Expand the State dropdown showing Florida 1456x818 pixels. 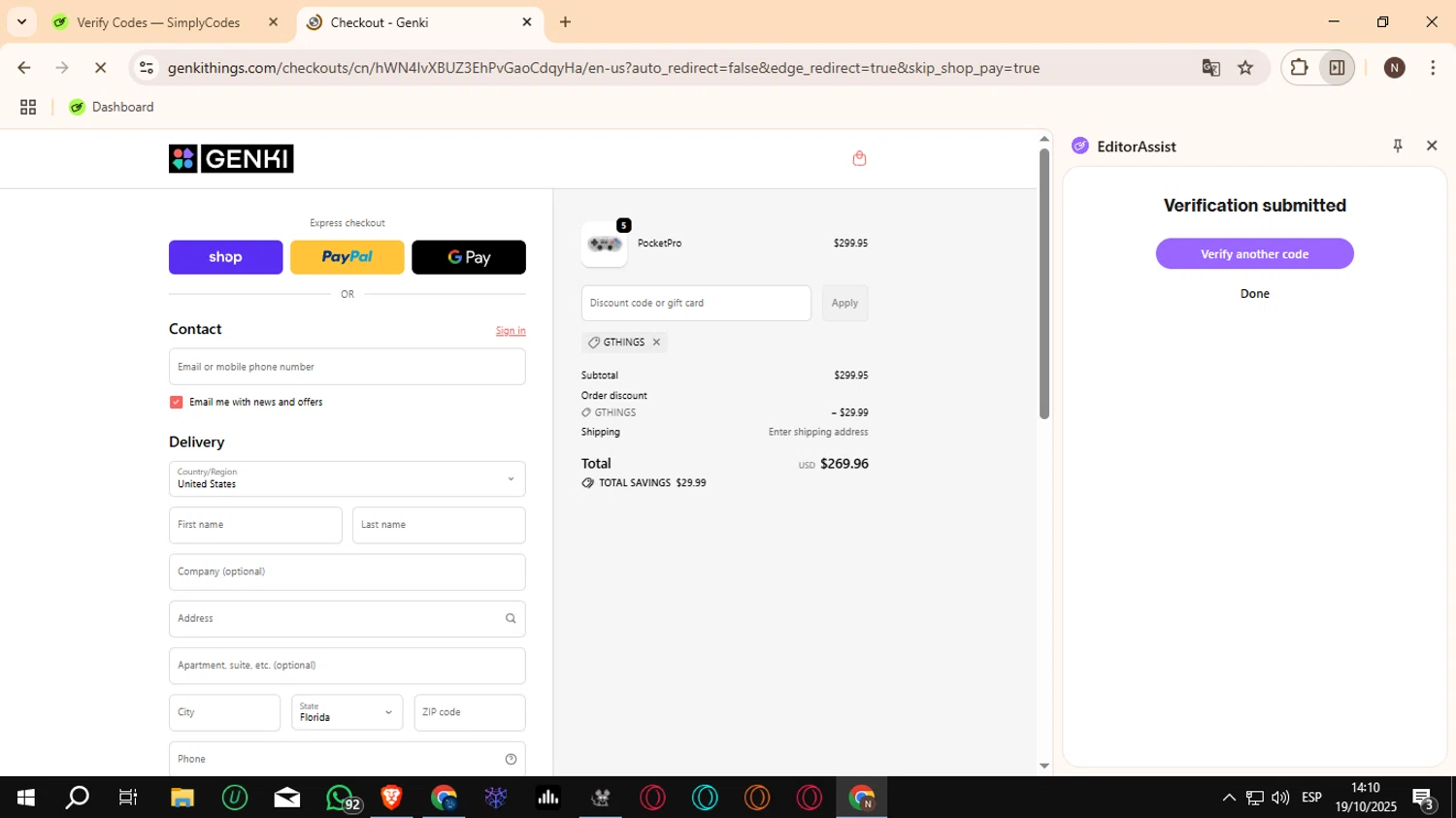pos(347,712)
